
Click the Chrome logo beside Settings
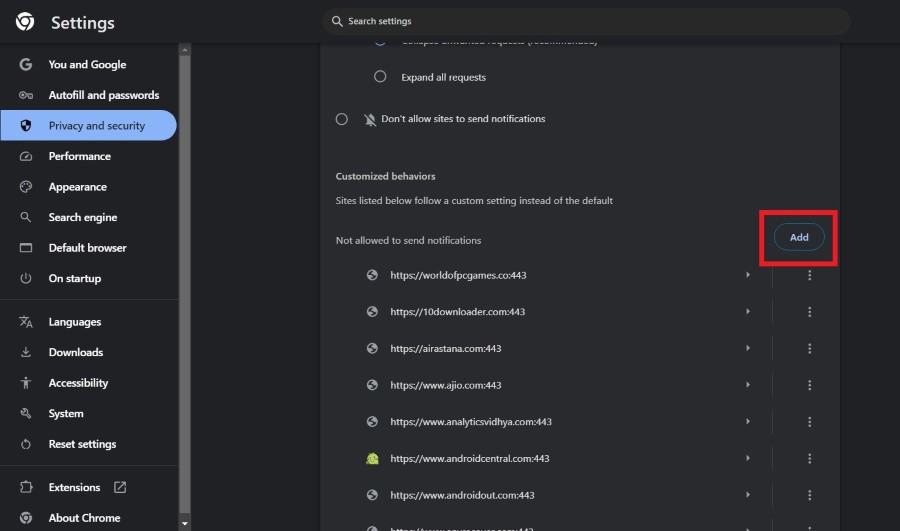click(25, 22)
